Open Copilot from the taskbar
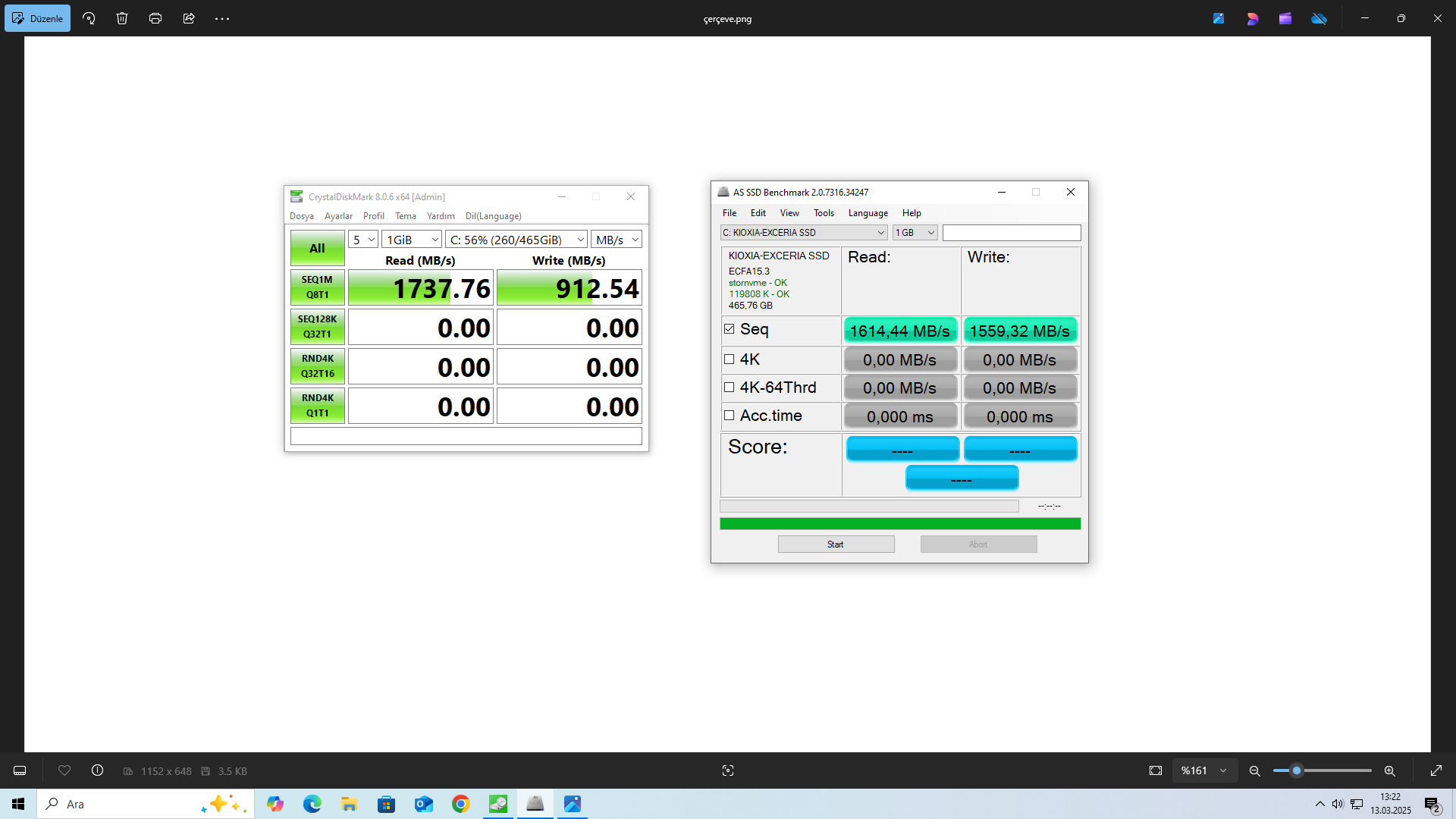The width and height of the screenshot is (1456, 819). coord(275,804)
